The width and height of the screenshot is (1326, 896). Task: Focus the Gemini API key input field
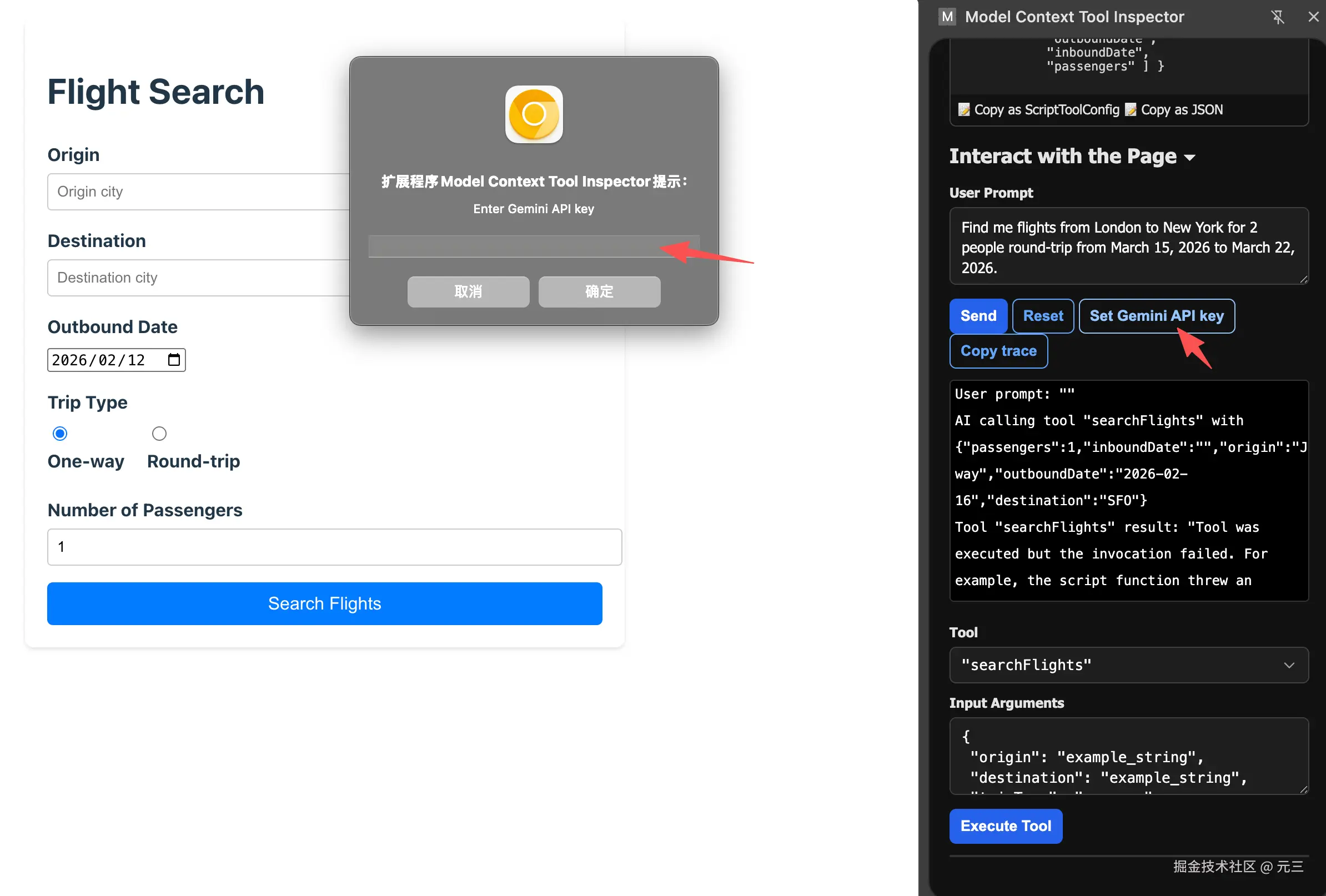[x=514, y=246]
